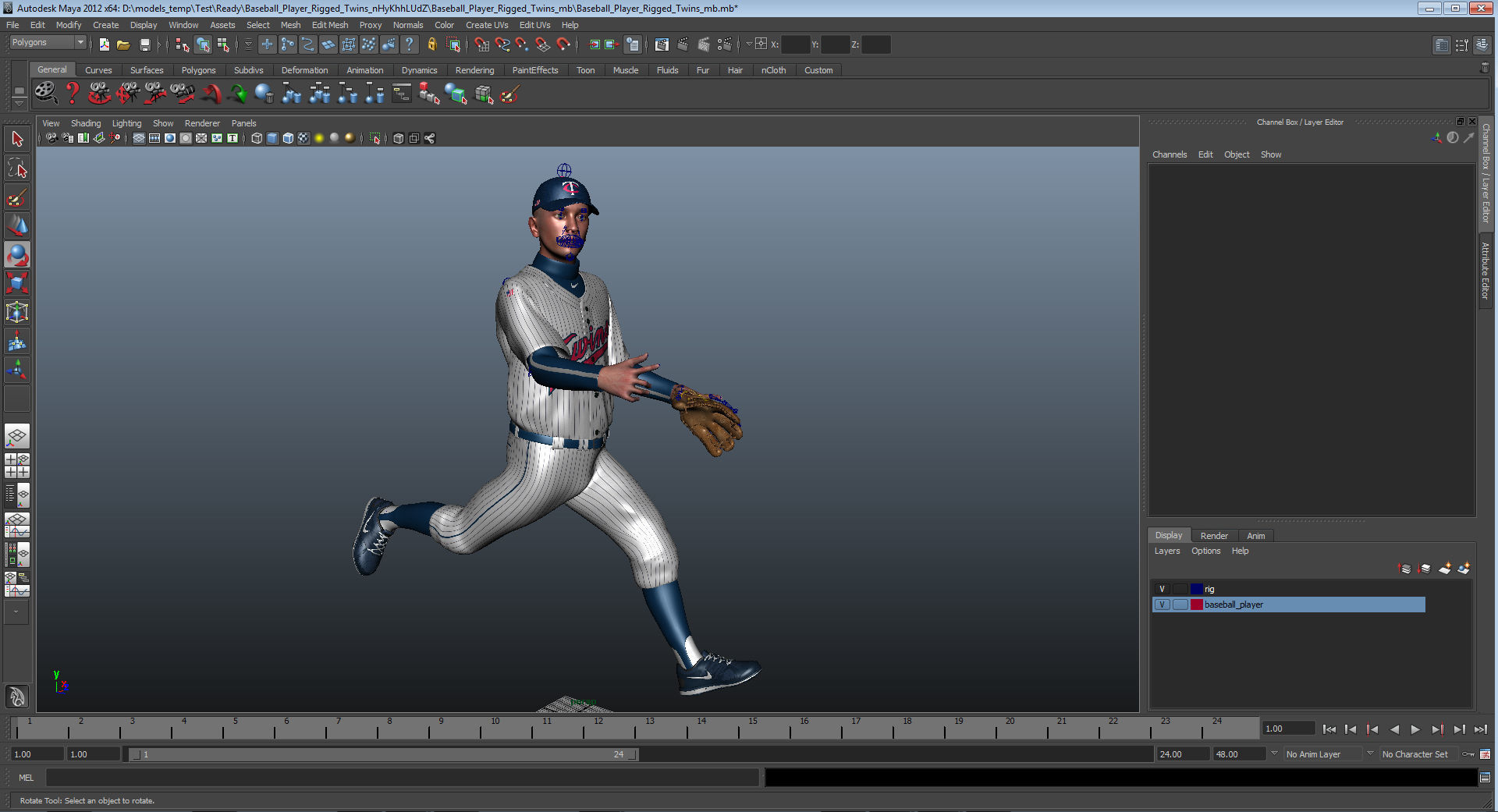Open the Polygons menu set dropdown
This screenshot has width=1498, height=812.
pyautogui.click(x=48, y=43)
